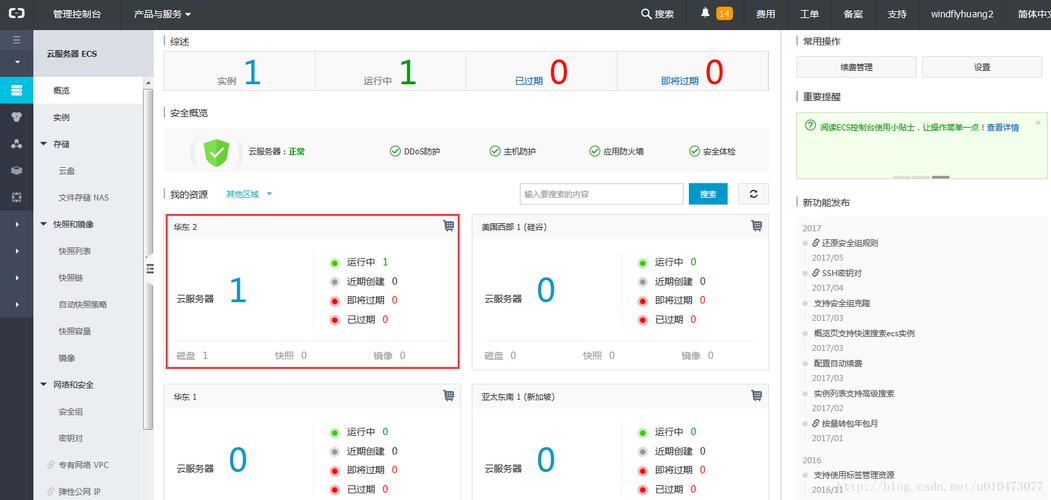The height and width of the screenshot is (500, 1051).
Task: Click the cart icon on 美国西部 1 card
Action: [757, 227]
